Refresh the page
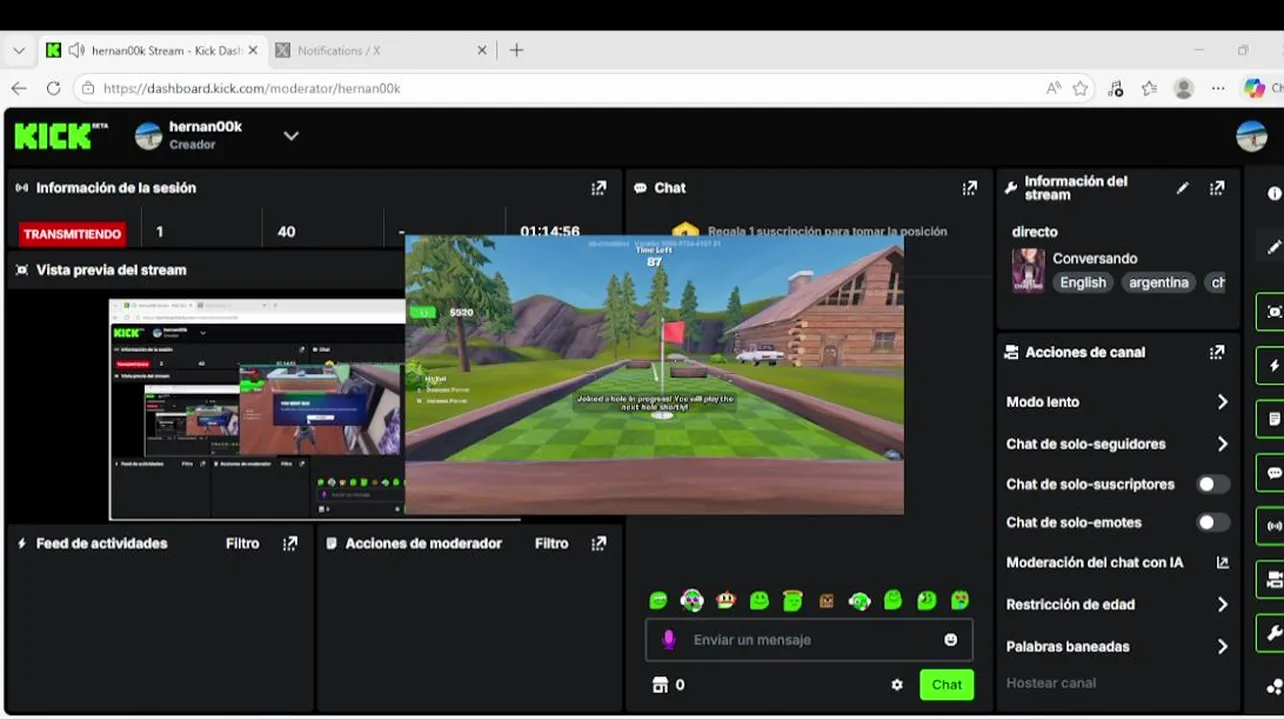 click(53, 88)
